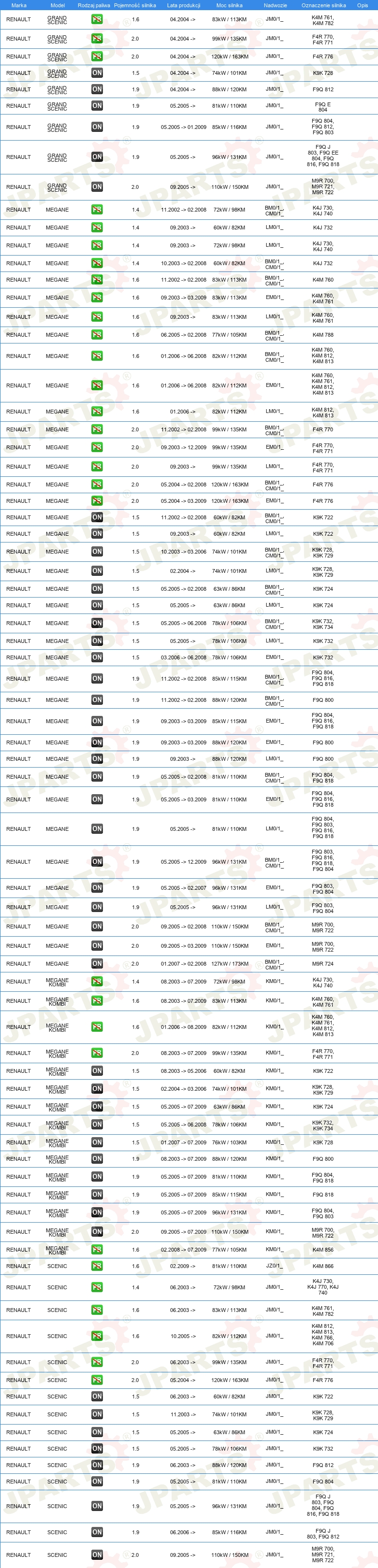Click PB icon in Megane K4M 788 row

(x=97, y=335)
